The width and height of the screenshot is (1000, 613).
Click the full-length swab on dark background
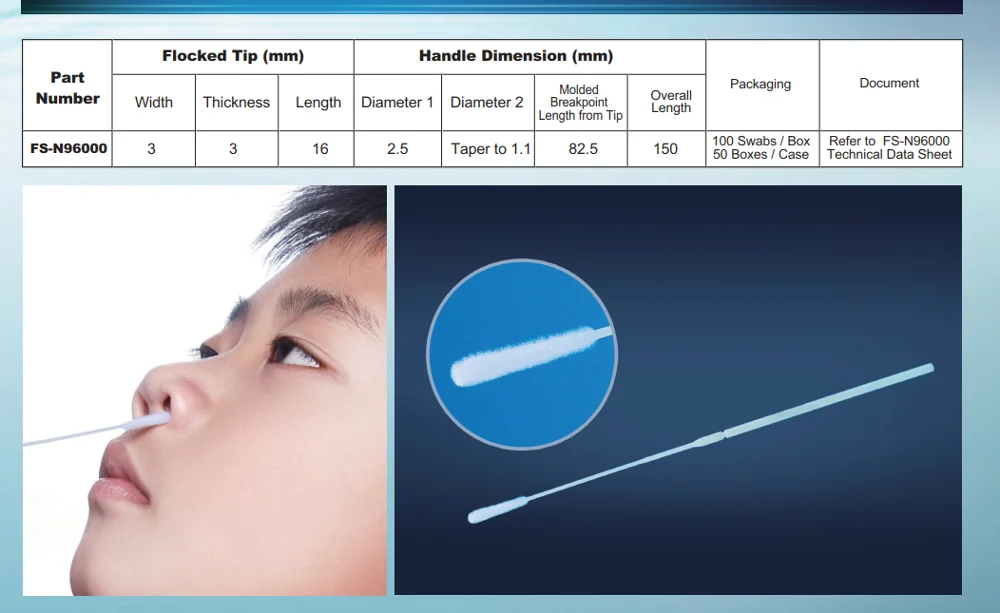click(x=700, y=442)
